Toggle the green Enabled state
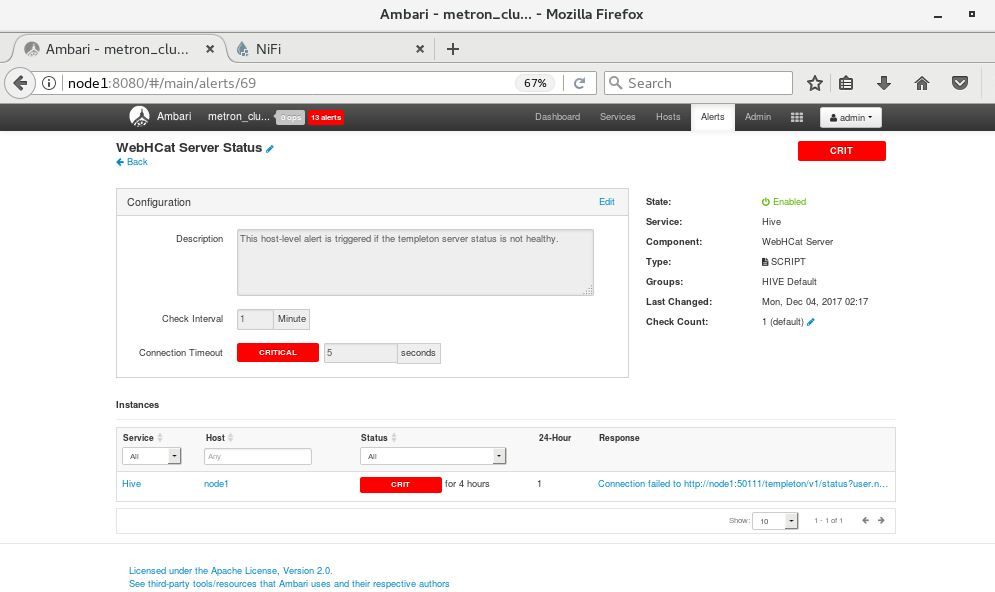The height and width of the screenshot is (592, 995). click(784, 202)
